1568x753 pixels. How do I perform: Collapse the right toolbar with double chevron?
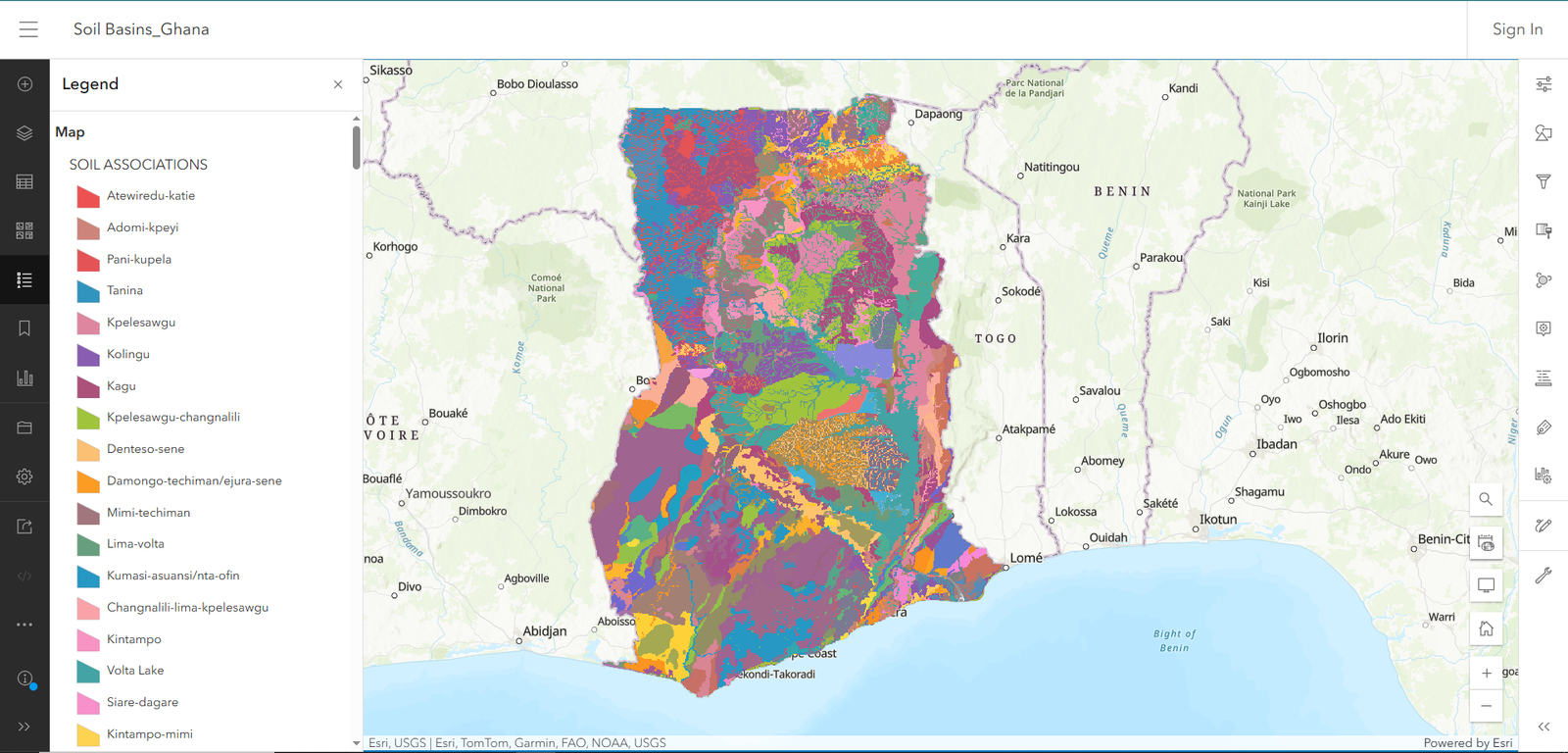pyautogui.click(x=1543, y=727)
